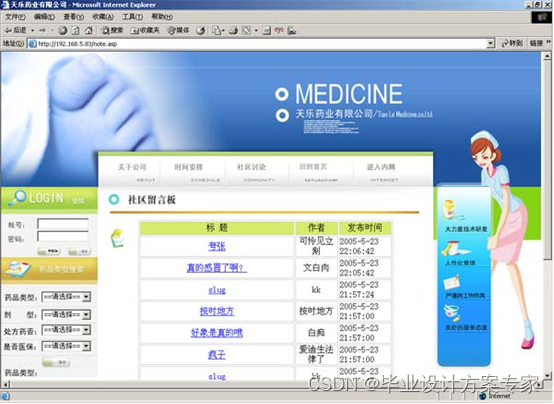The image size is (554, 404).
Task: Click the vertical scrollbar up arrow
Action: pyautogui.click(x=547, y=56)
